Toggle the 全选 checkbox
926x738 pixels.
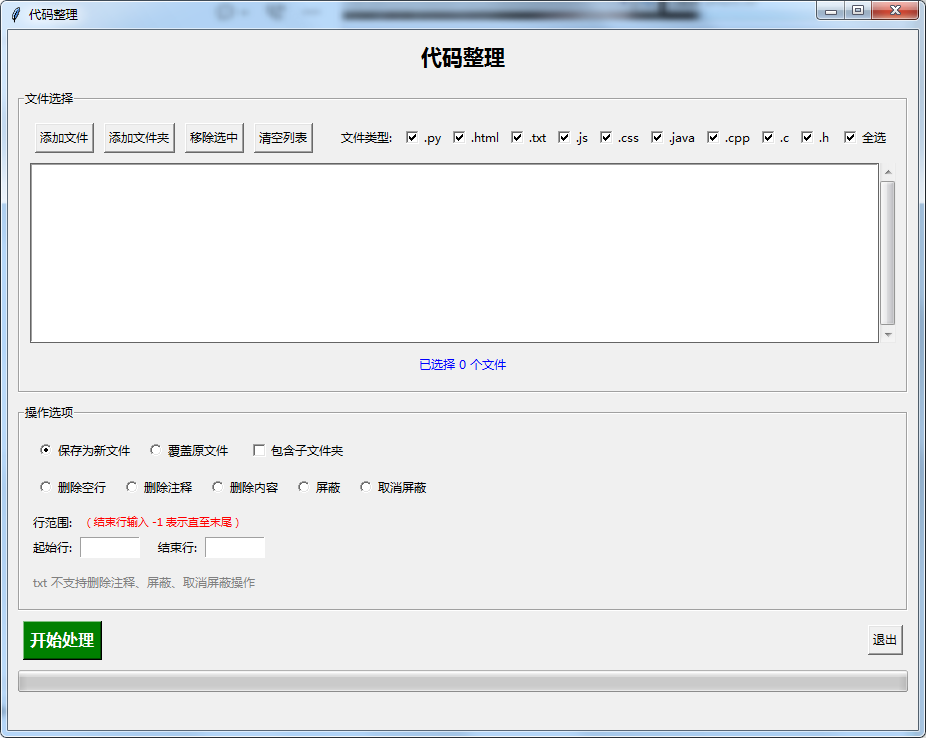point(850,138)
